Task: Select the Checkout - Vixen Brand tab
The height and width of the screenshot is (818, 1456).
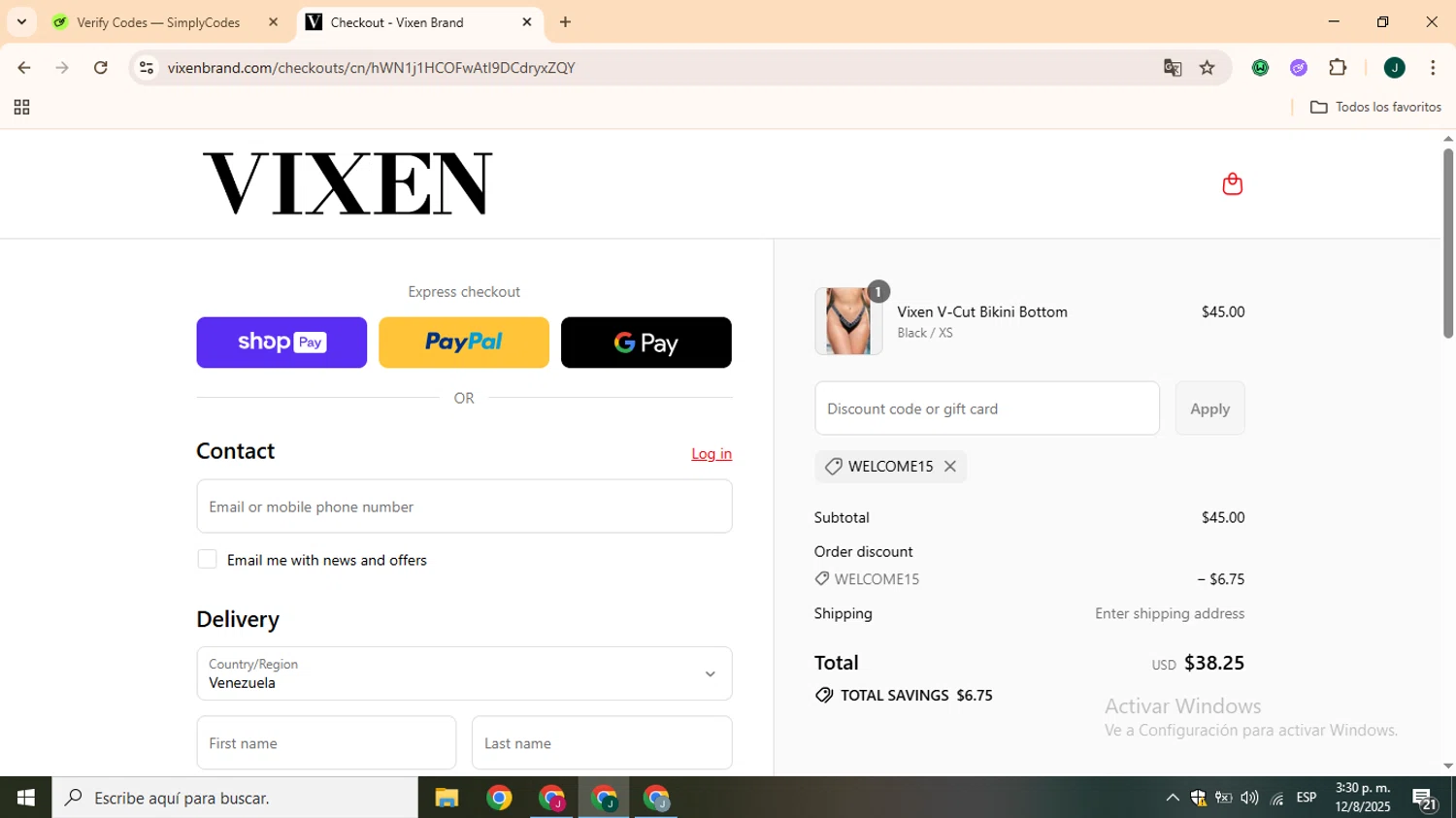Action: coord(420,22)
